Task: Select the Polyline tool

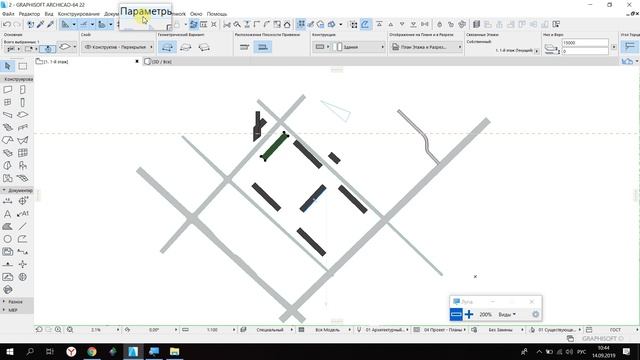Action: 23,239
